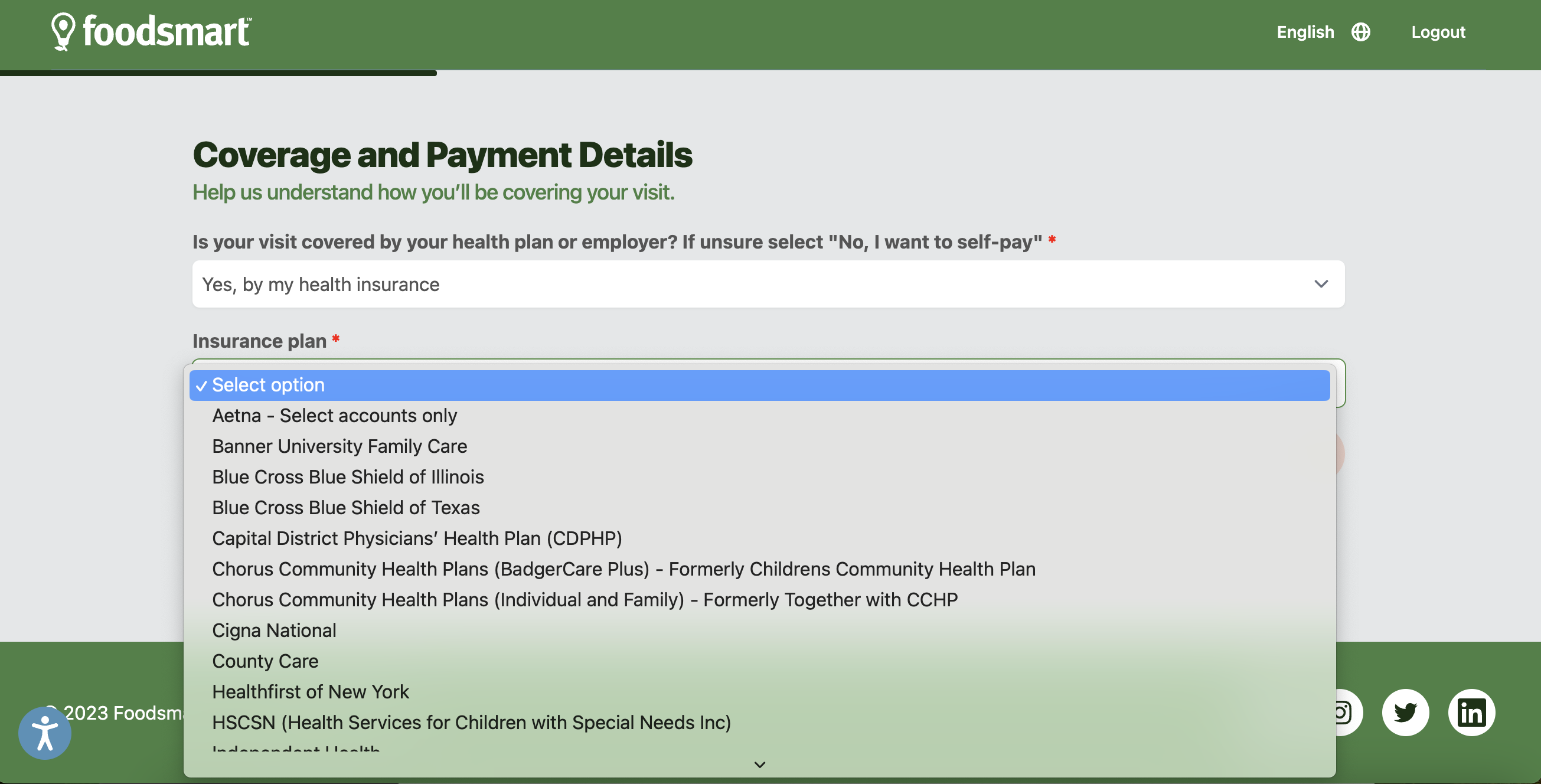Click the Foodsmart logo

pyautogui.click(x=151, y=32)
